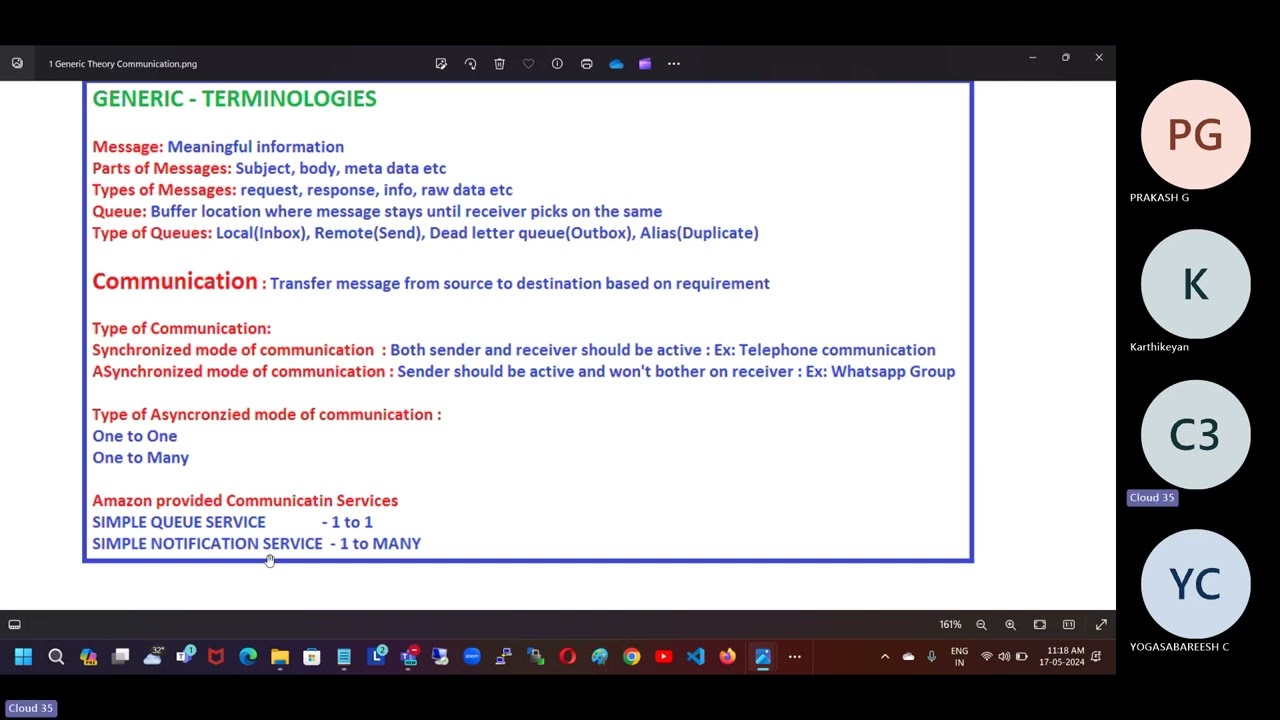Show the file info panel
Viewport: 1280px width, 720px height.
557,64
